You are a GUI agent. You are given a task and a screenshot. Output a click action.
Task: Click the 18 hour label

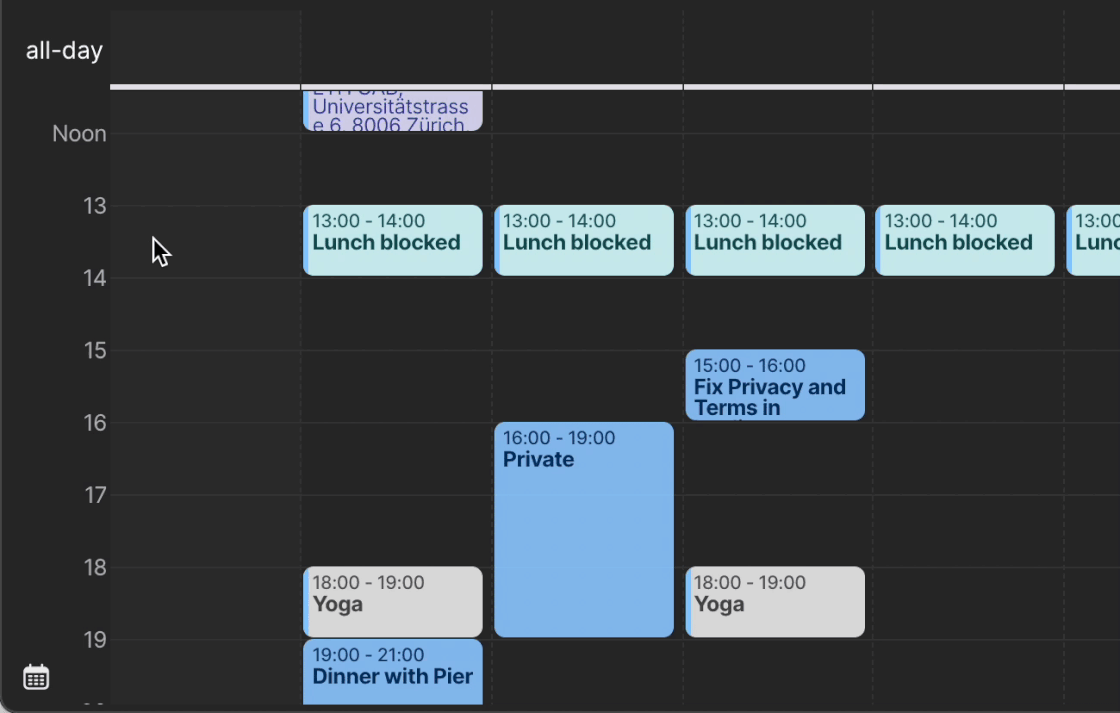coord(94,568)
